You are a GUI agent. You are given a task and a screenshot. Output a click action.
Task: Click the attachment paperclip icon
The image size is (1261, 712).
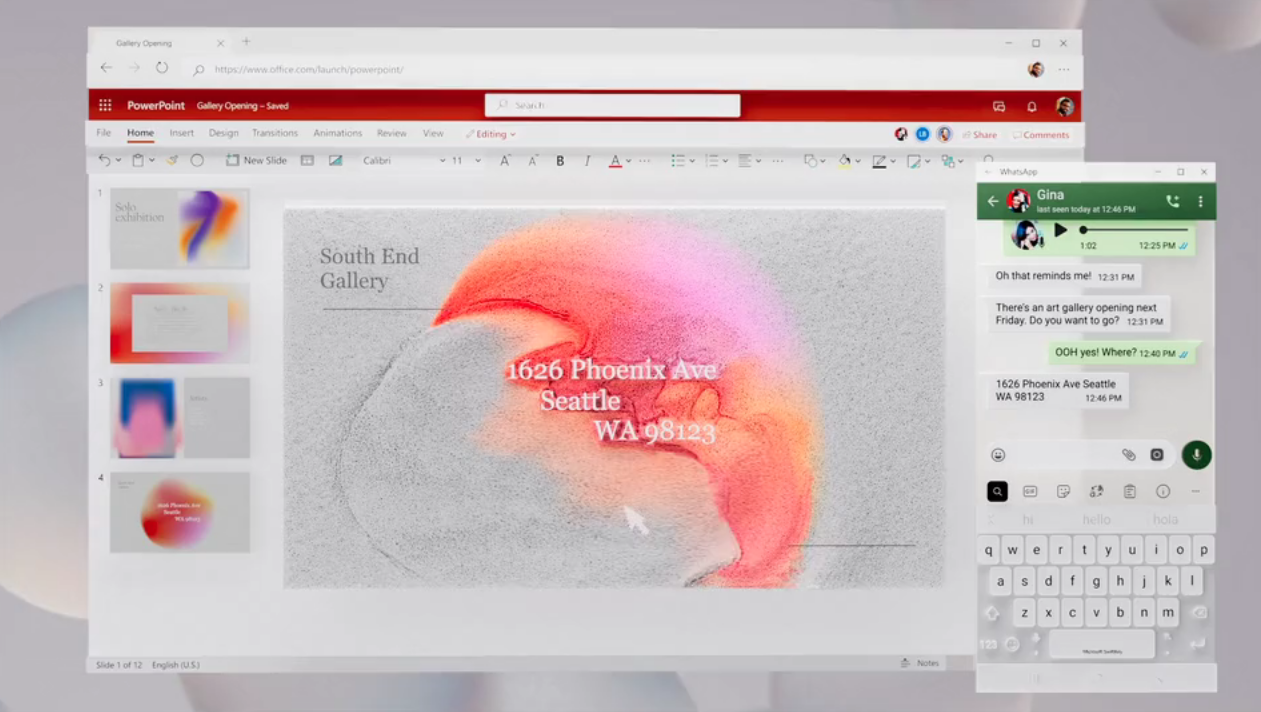tap(1129, 455)
